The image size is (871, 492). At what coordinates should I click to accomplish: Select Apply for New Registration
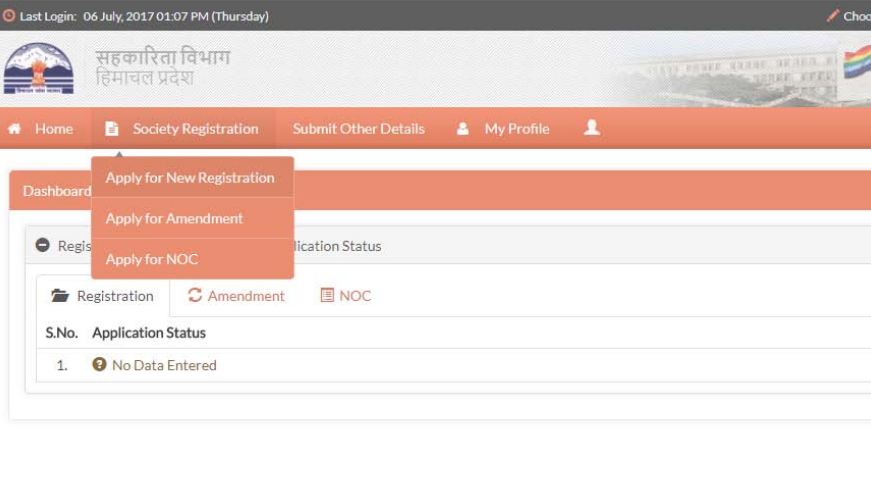click(192, 178)
